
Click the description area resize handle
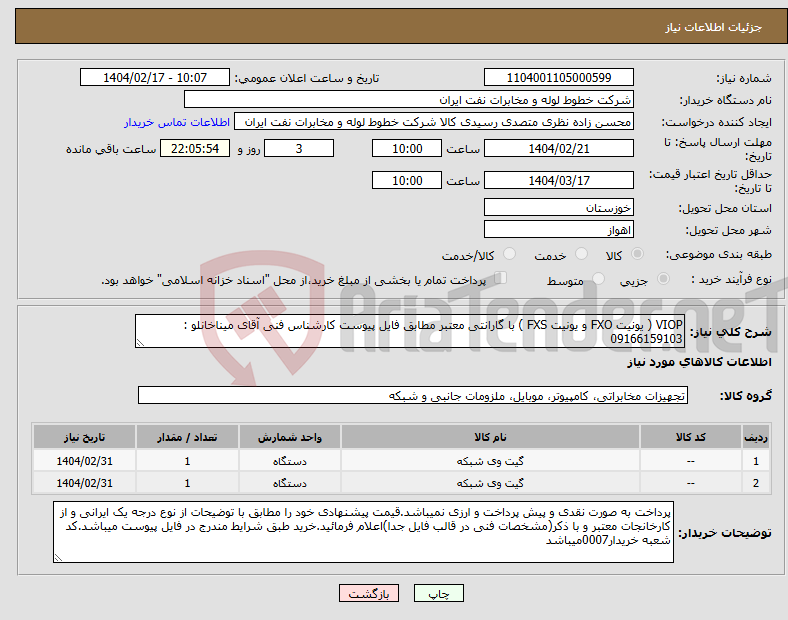pyautogui.click(x=140, y=343)
